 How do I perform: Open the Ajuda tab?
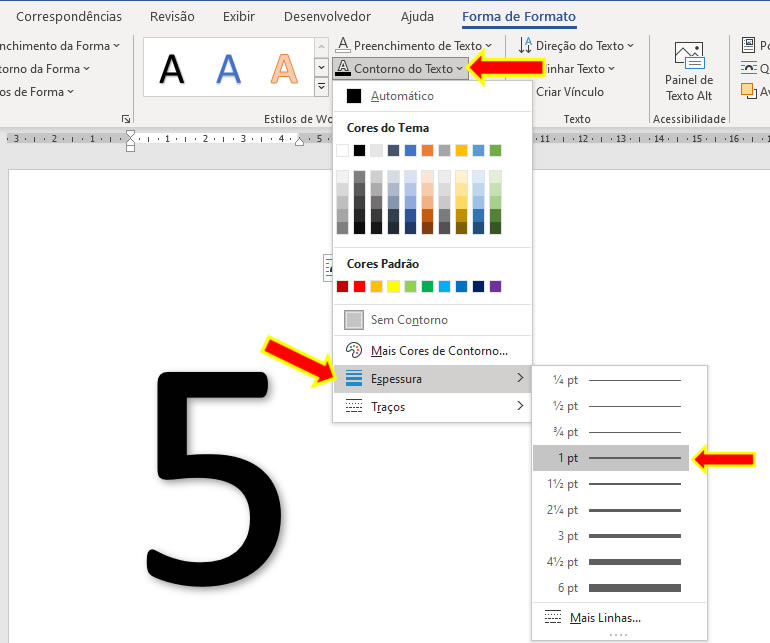417,17
